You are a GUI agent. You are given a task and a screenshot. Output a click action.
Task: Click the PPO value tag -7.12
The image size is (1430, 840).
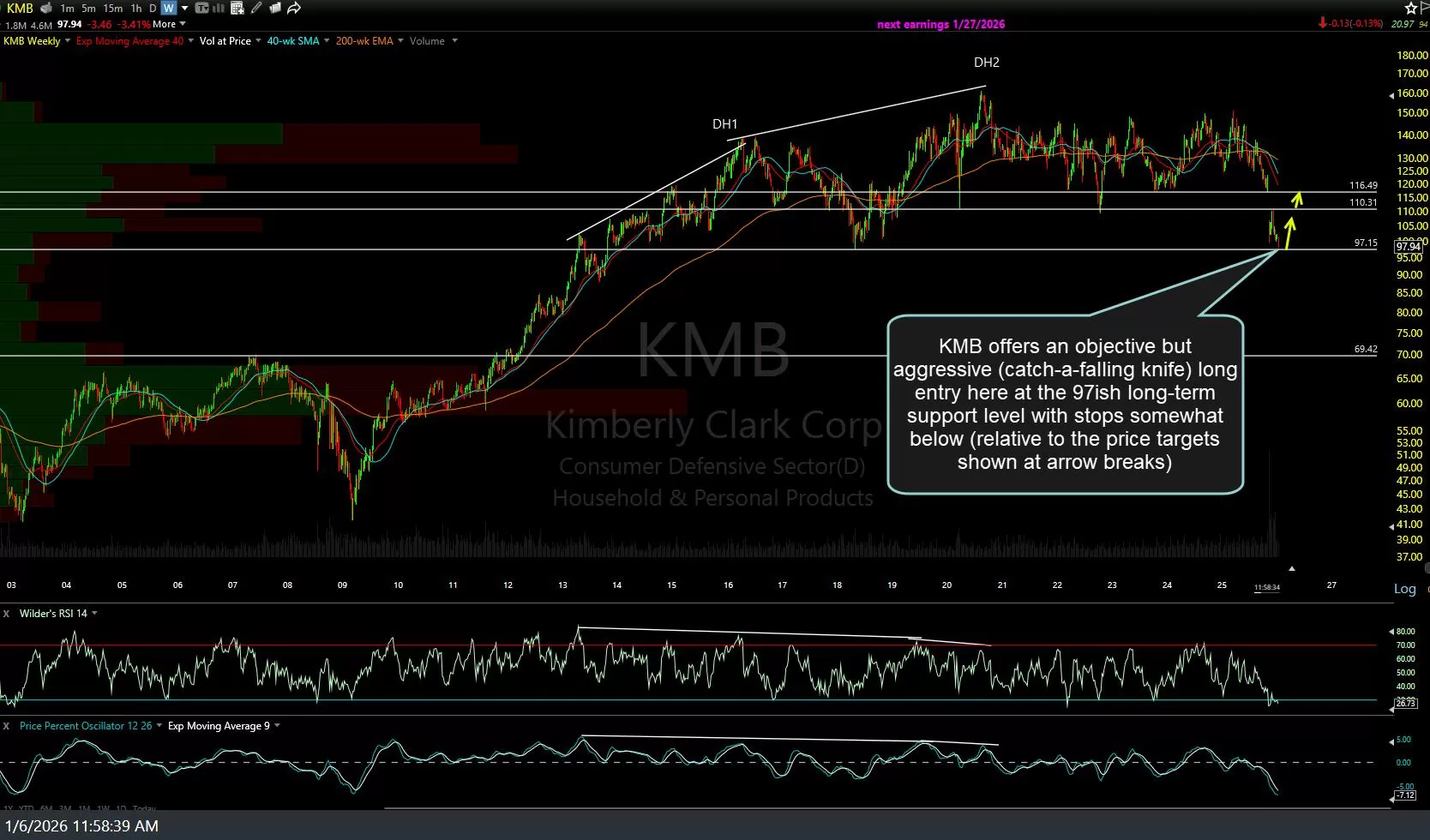(x=1406, y=795)
